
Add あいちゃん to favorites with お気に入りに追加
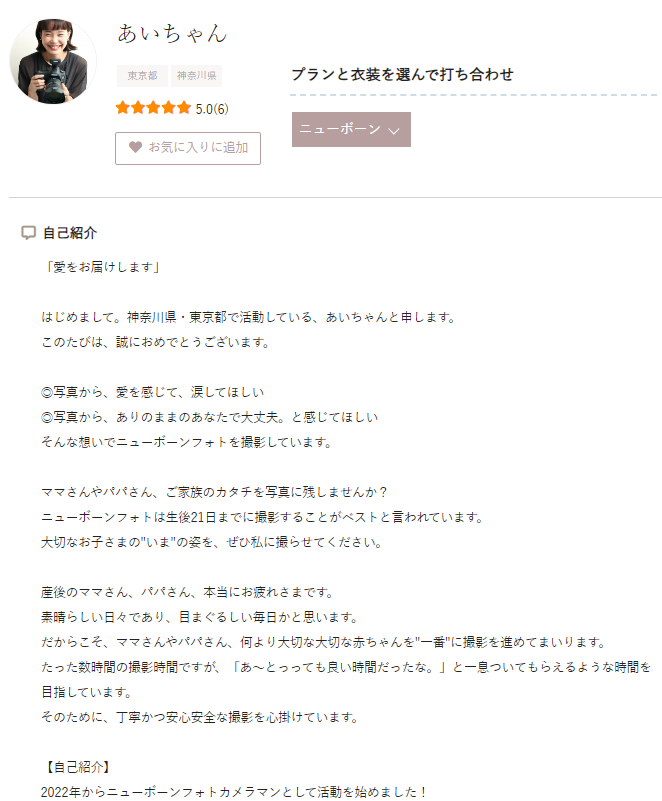click(188, 148)
